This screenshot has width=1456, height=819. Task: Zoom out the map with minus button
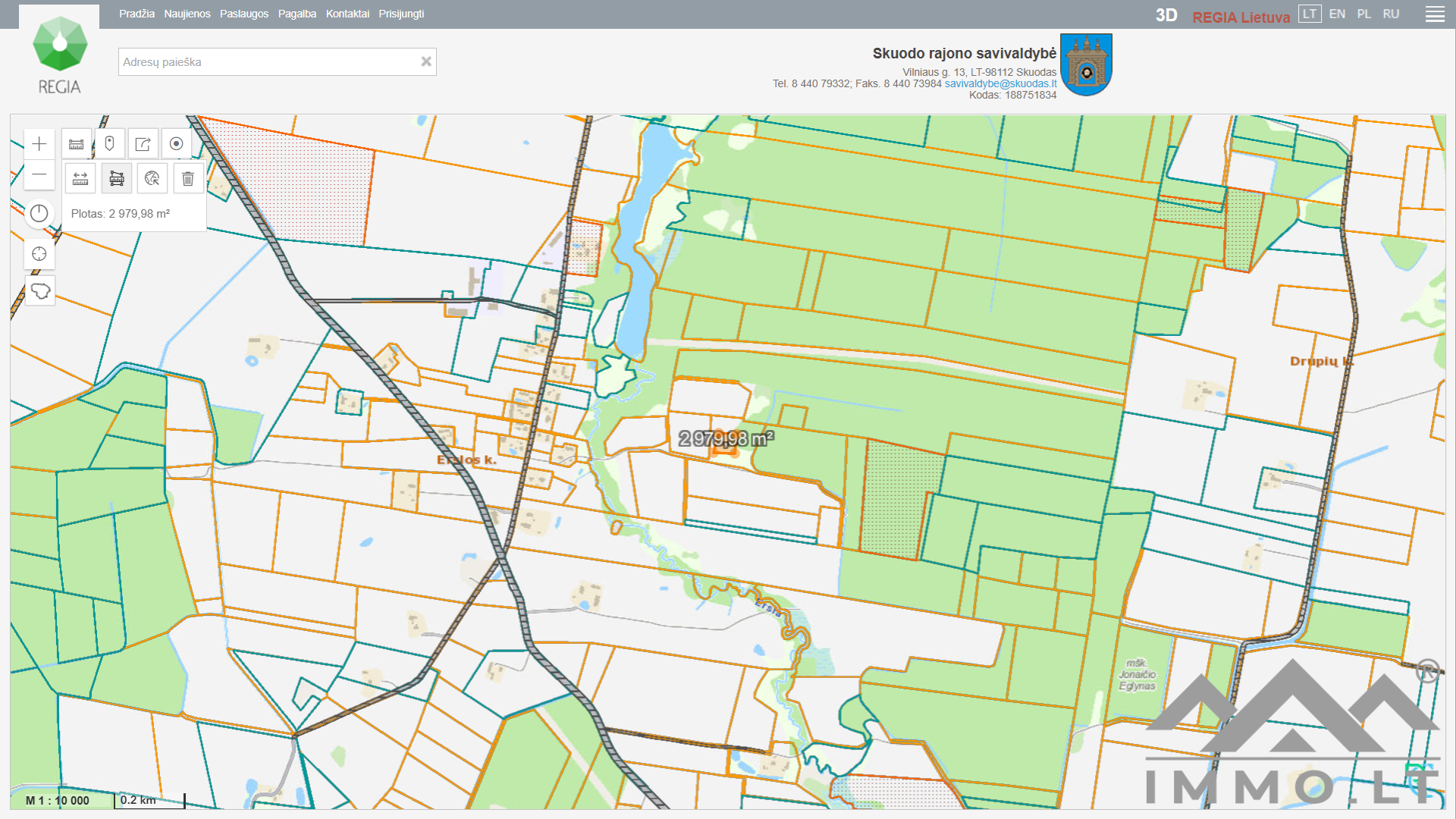(x=39, y=175)
